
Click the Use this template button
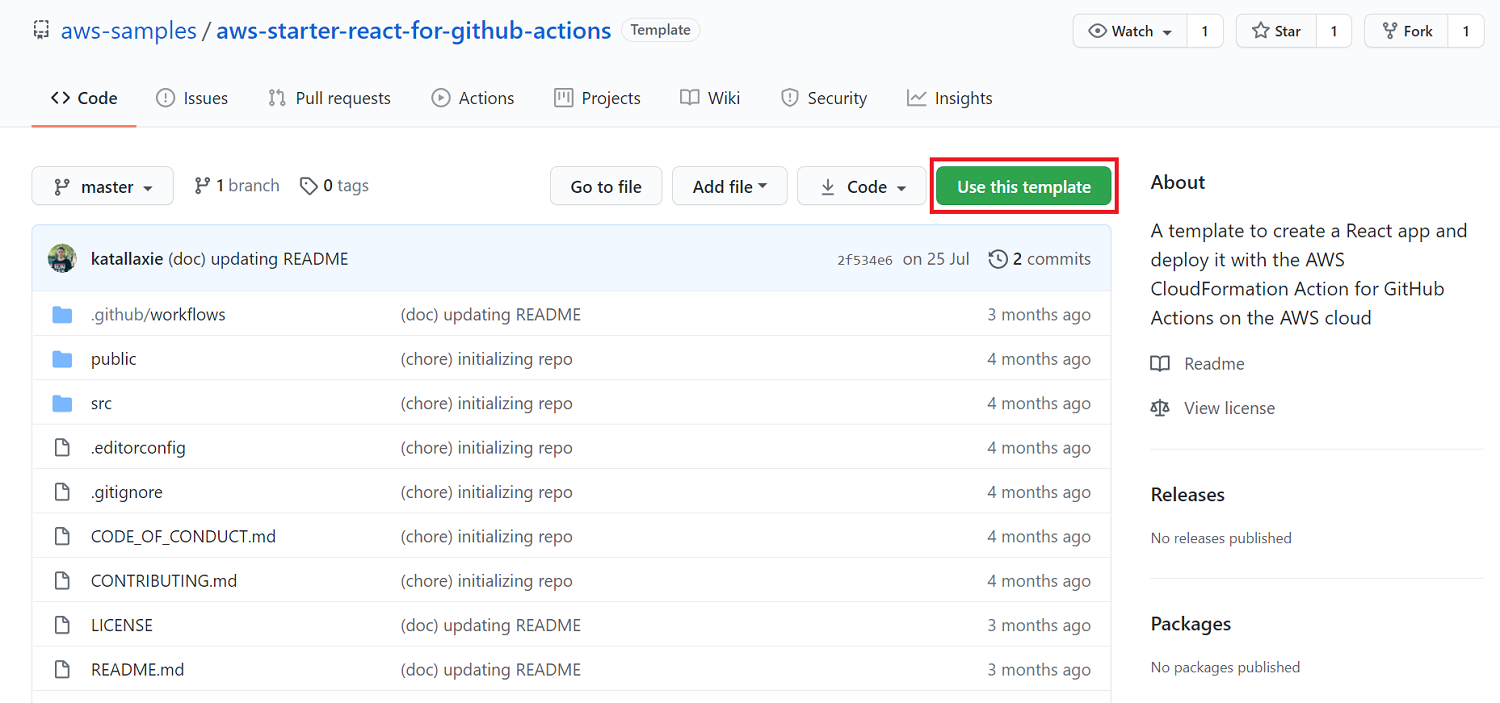[1023, 186]
